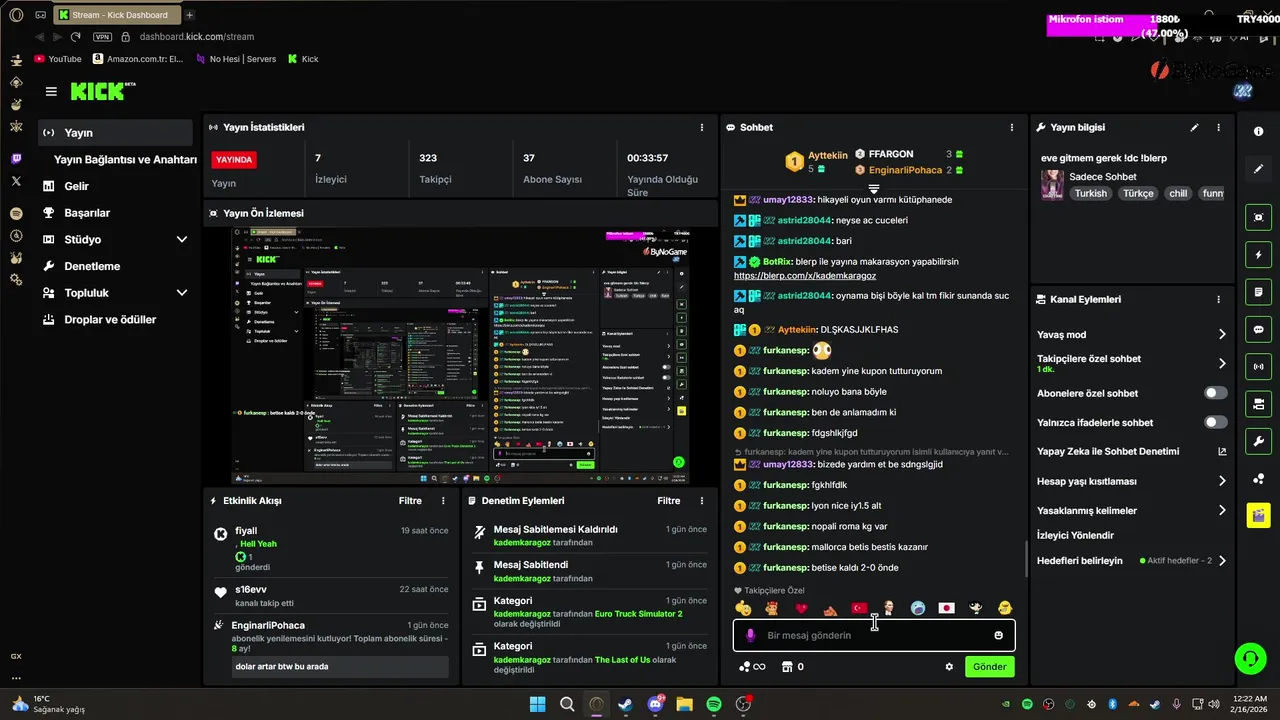Toggle Abonelere özel sohbet switch

point(1215,393)
